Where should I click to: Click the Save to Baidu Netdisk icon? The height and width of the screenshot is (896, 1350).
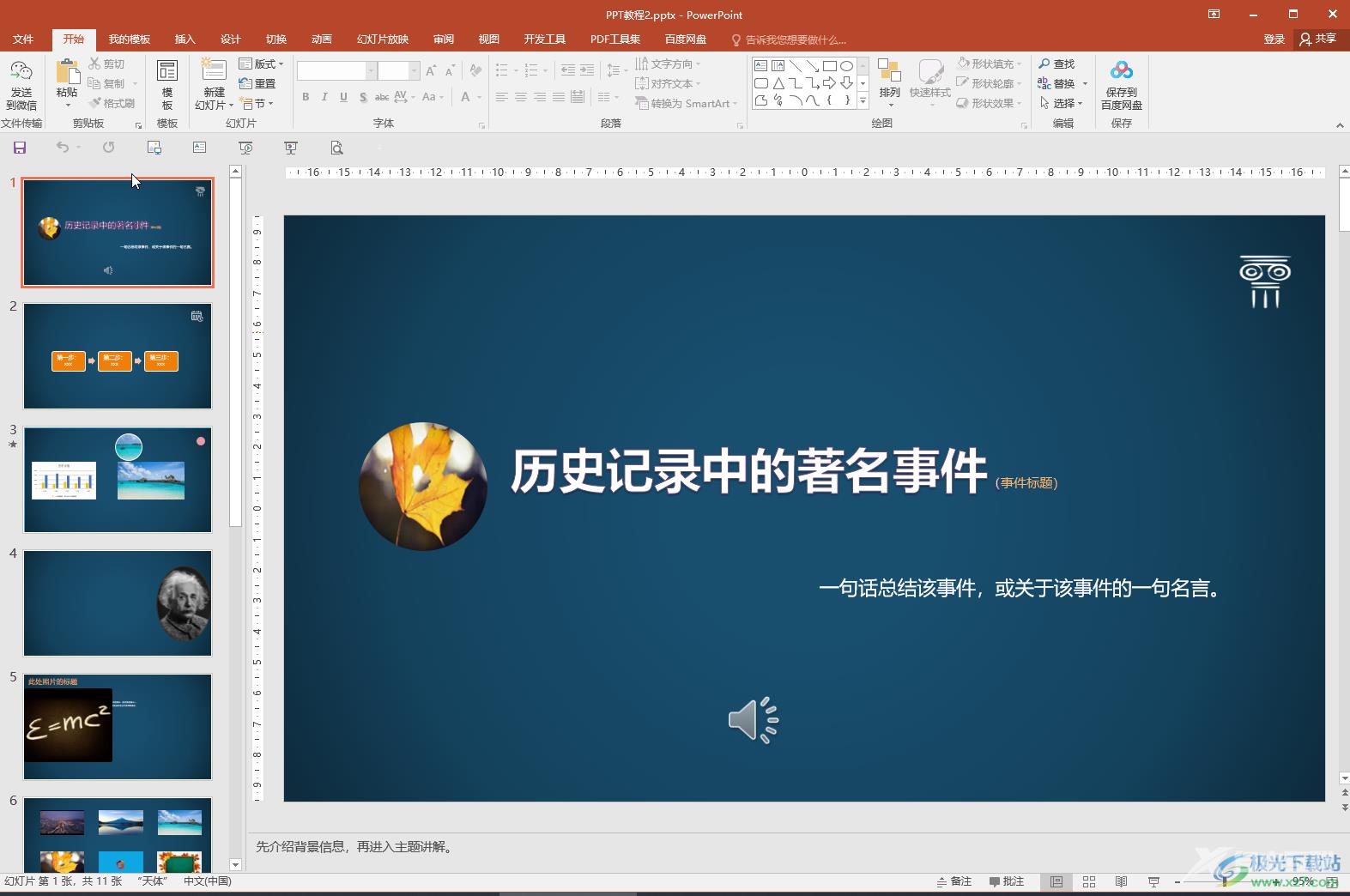(x=1121, y=71)
